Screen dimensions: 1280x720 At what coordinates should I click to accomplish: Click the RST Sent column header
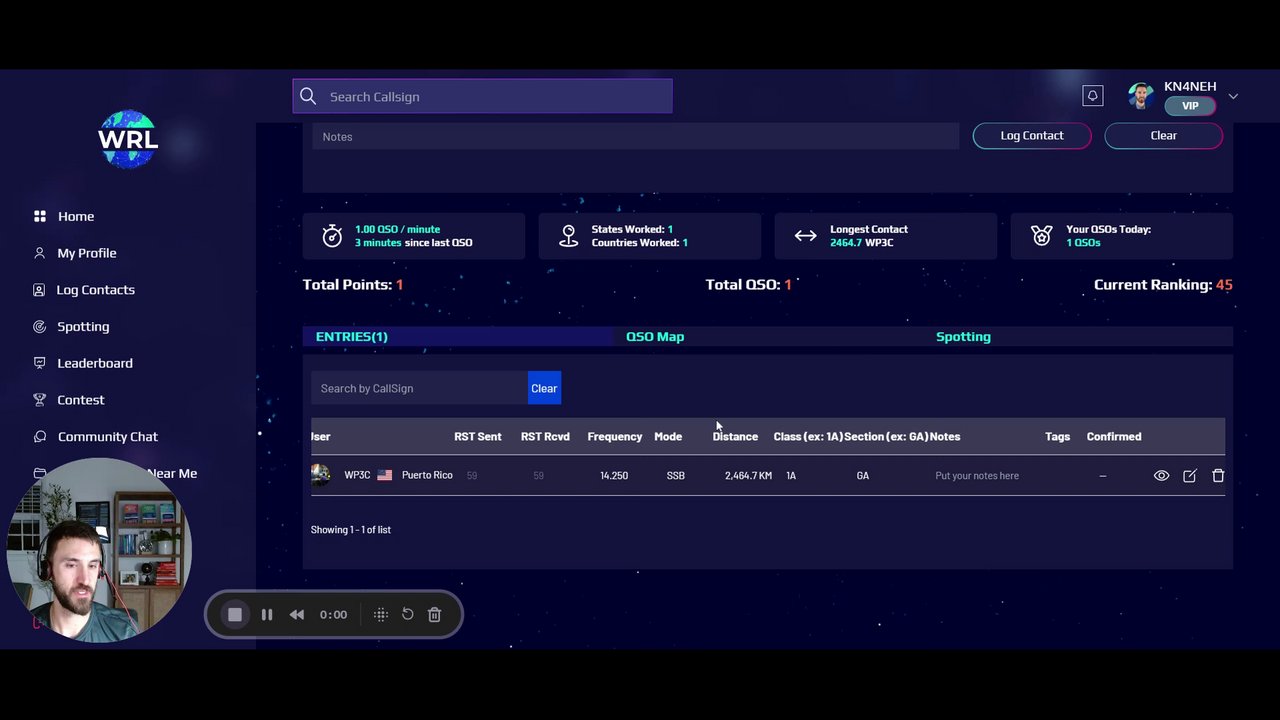tap(477, 436)
